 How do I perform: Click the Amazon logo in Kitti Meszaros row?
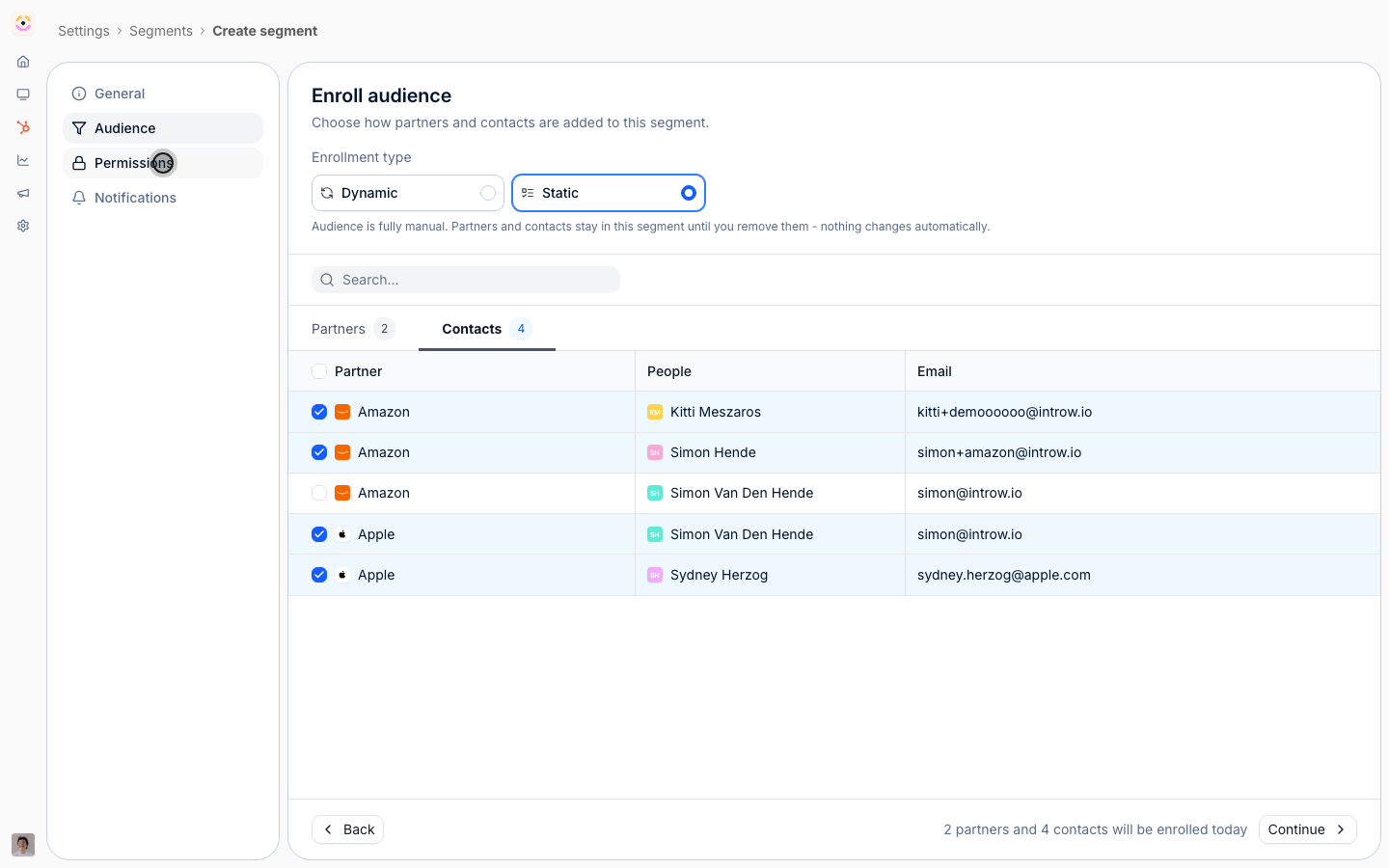342,412
